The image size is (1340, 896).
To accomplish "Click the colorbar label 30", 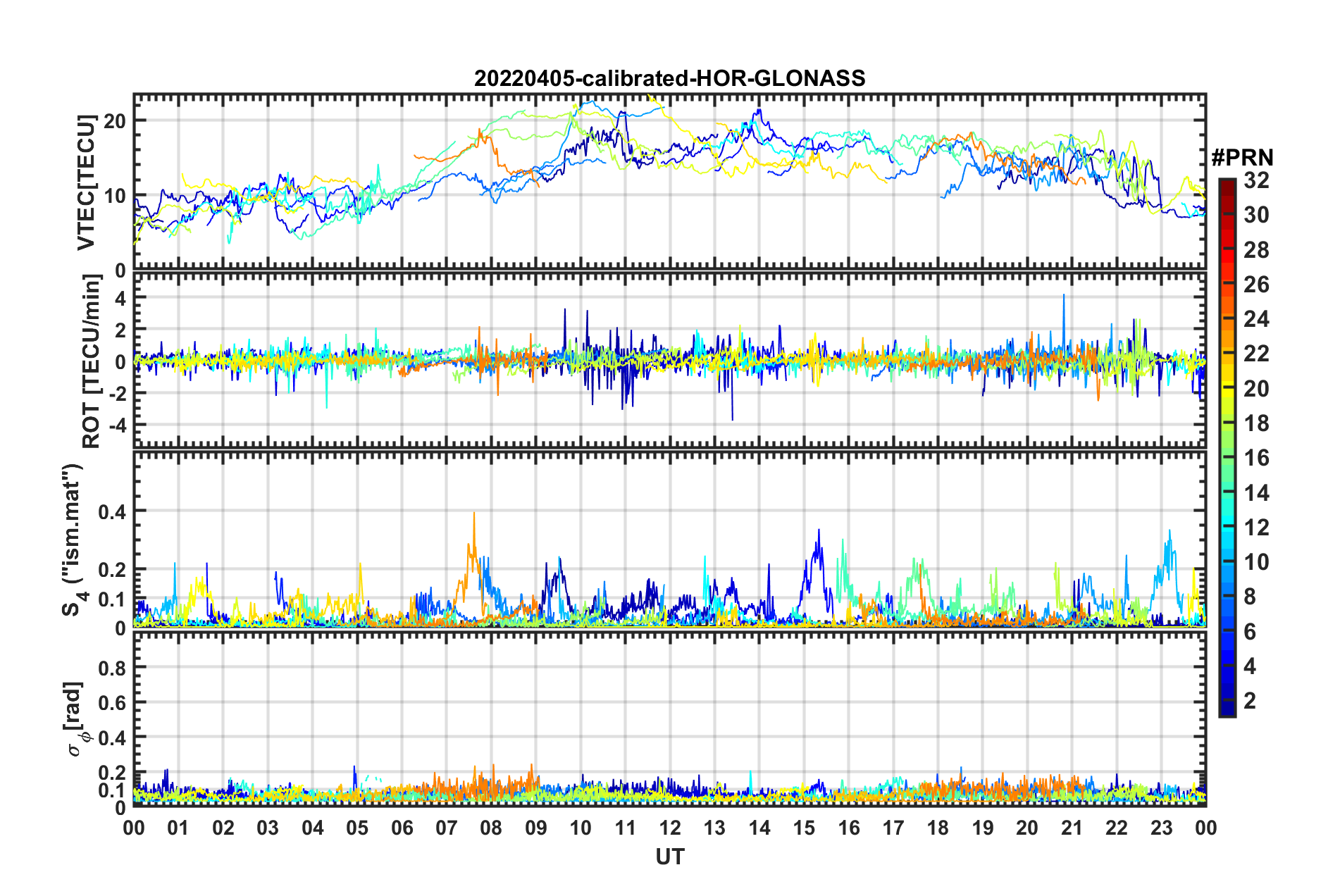I will [x=1256, y=215].
